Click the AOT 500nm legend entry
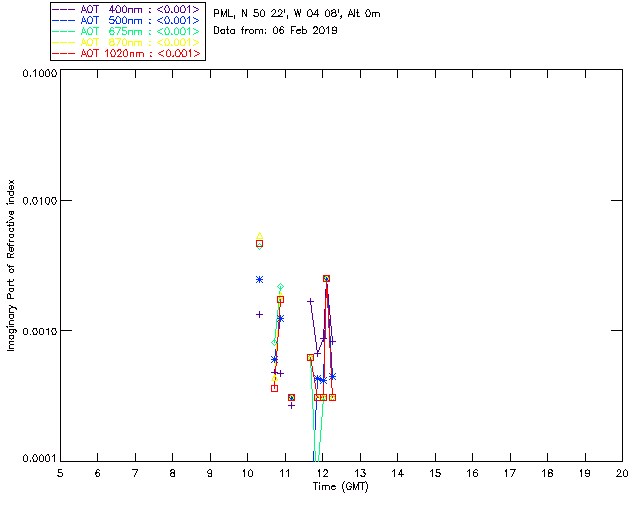 pos(126,20)
